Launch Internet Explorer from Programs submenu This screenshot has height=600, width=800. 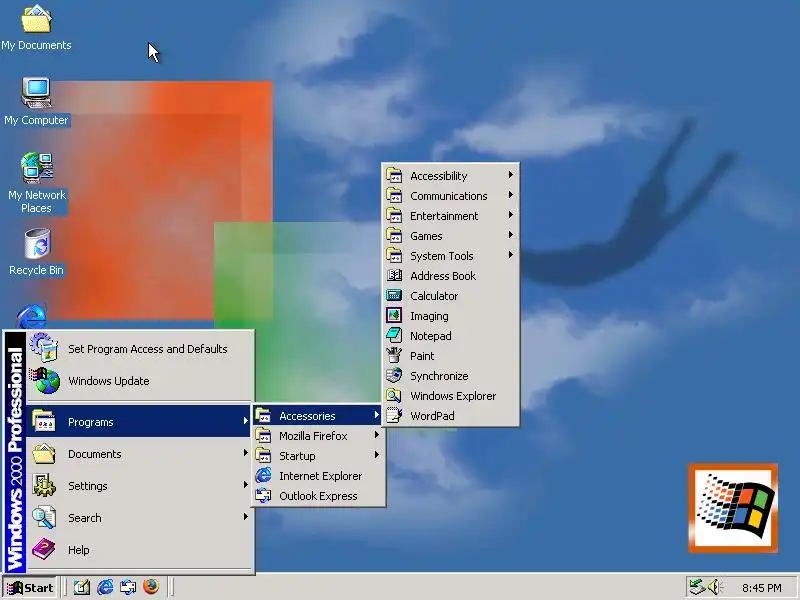tap(318, 476)
